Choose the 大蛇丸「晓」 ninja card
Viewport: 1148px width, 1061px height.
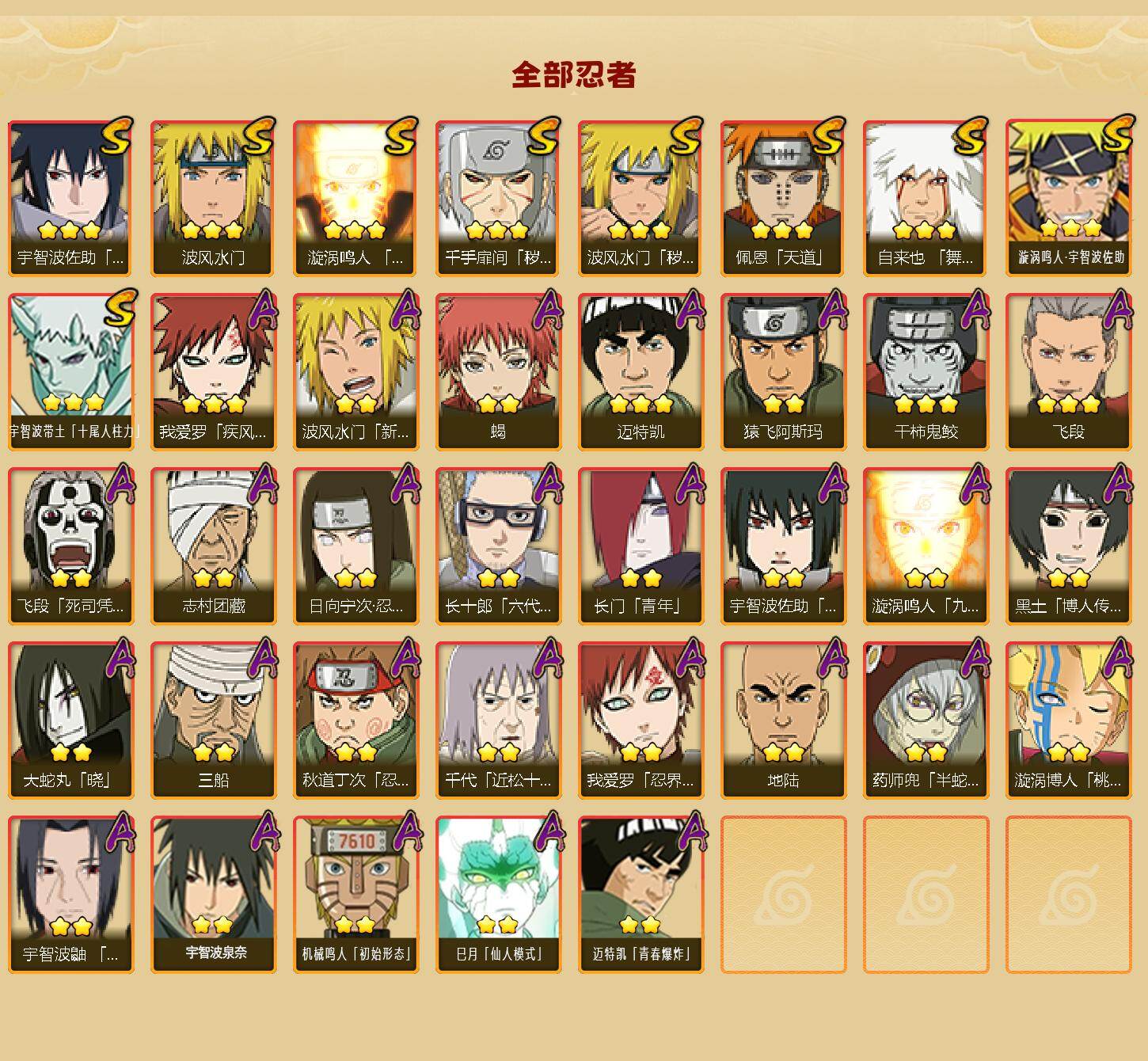point(70,721)
